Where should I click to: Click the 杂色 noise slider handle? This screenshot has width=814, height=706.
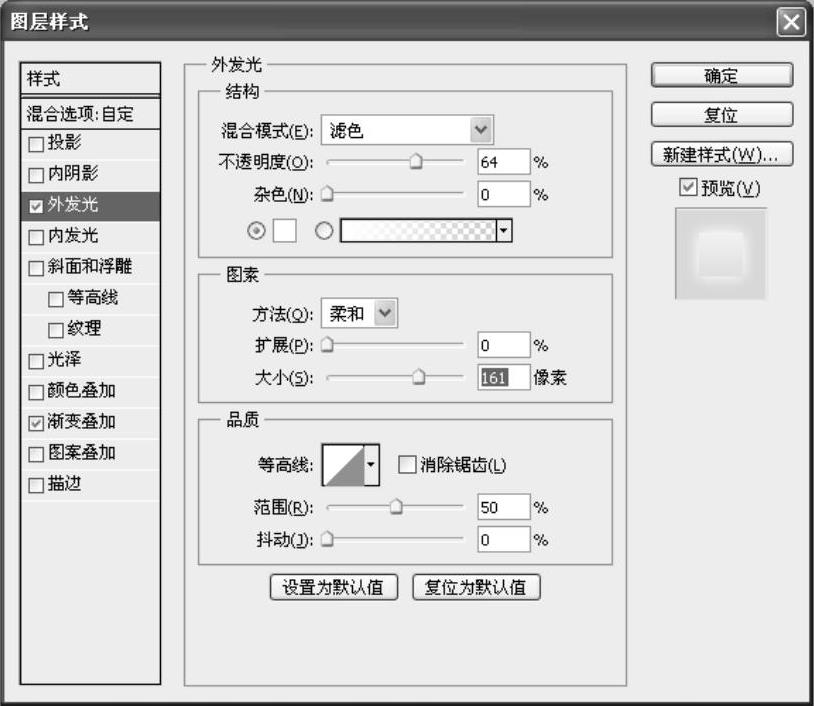(x=327, y=194)
